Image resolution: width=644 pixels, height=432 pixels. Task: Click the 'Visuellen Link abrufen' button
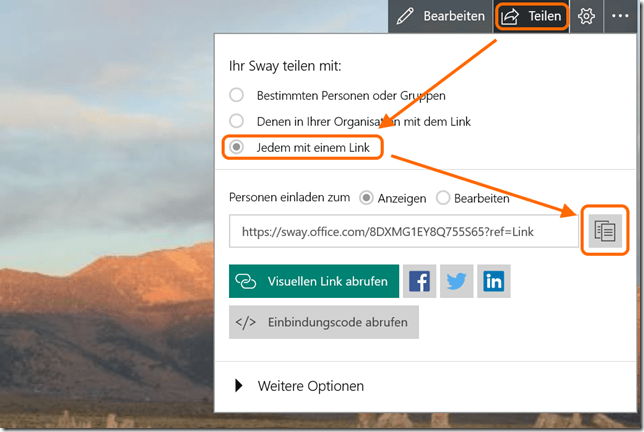coord(314,282)
